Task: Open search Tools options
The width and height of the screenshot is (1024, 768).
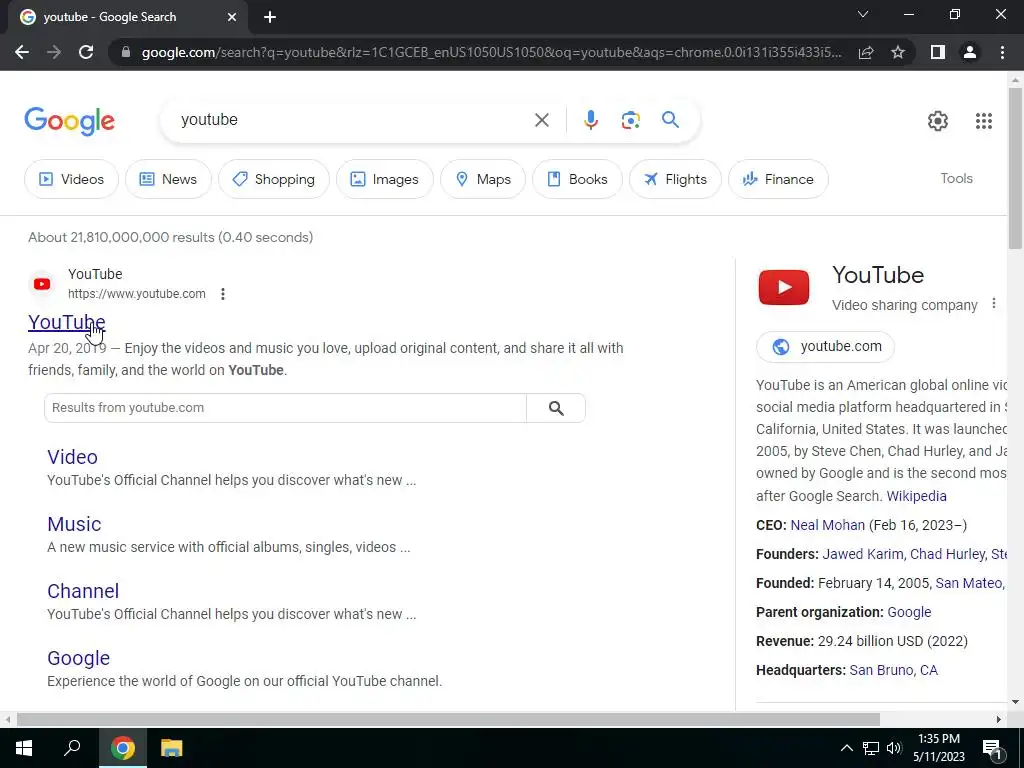Action: point(956,178)
